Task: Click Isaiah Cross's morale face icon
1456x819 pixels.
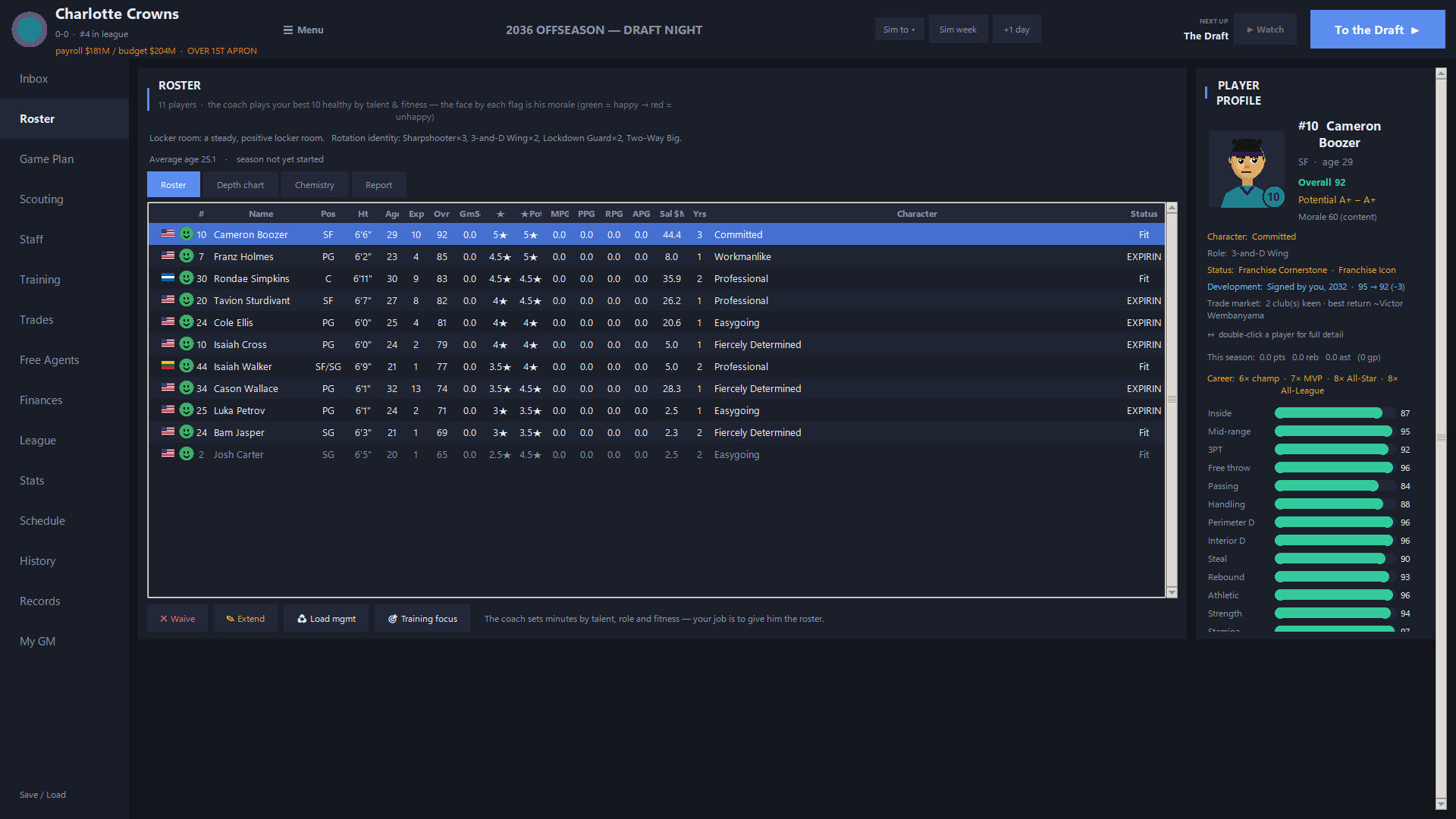Action: [x=187, y=344]
